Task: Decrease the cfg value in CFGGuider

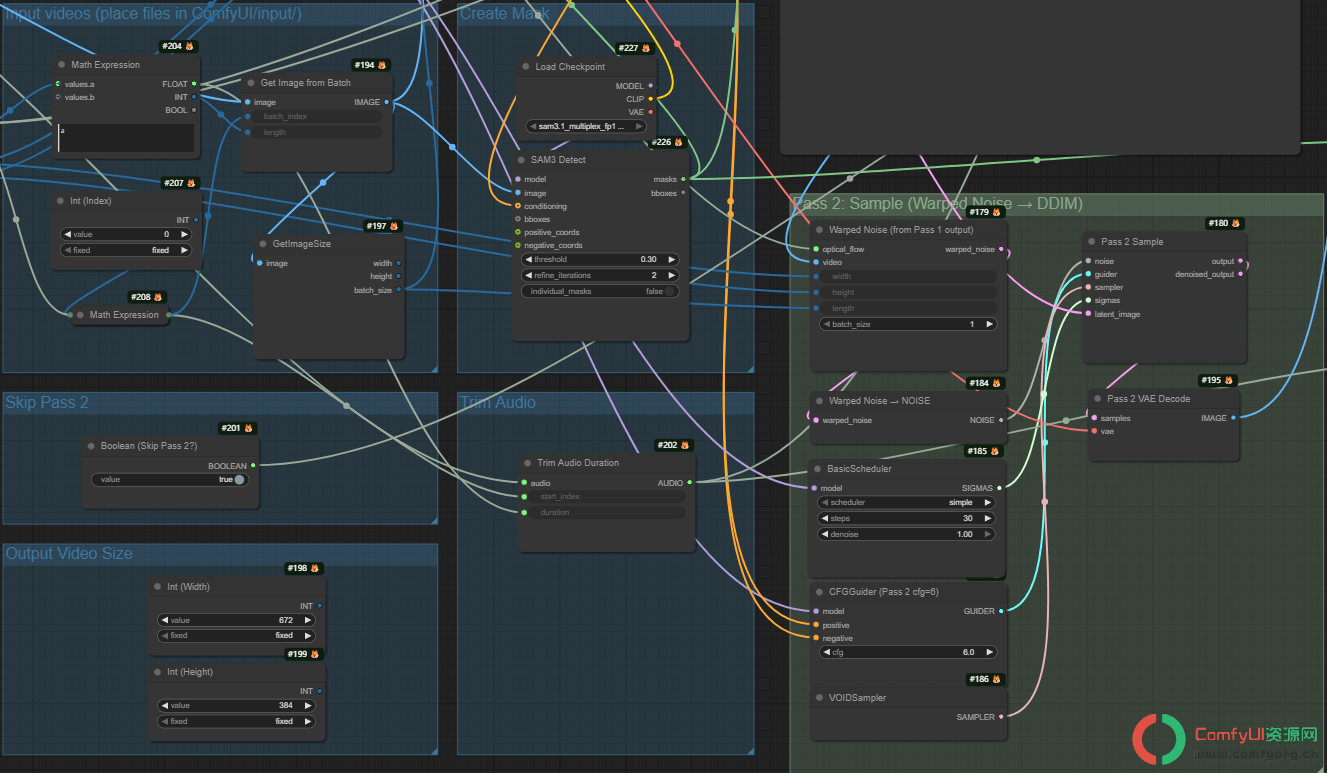Action: tap(825, 652)
